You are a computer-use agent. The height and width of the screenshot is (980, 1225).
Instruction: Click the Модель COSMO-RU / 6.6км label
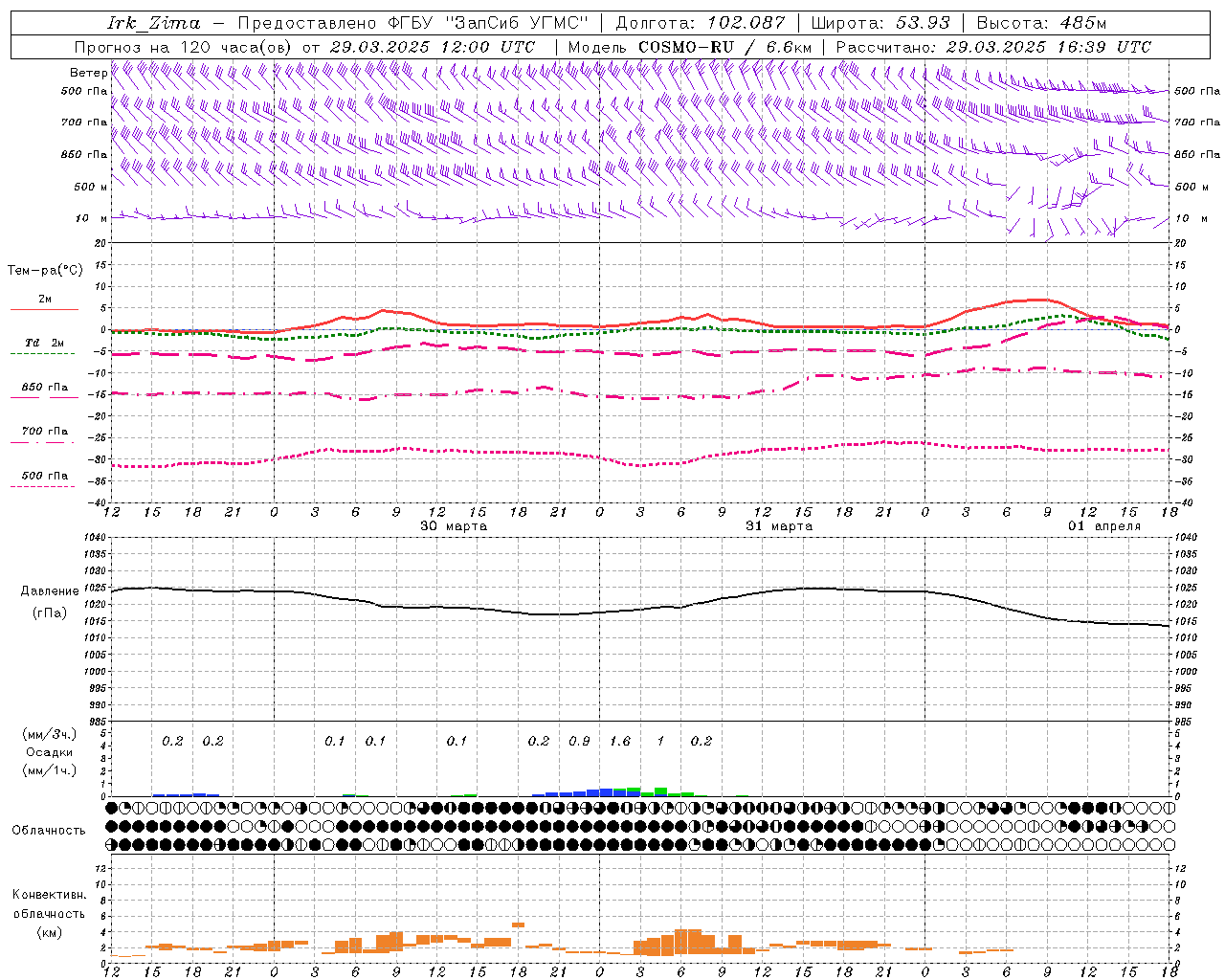690,47
